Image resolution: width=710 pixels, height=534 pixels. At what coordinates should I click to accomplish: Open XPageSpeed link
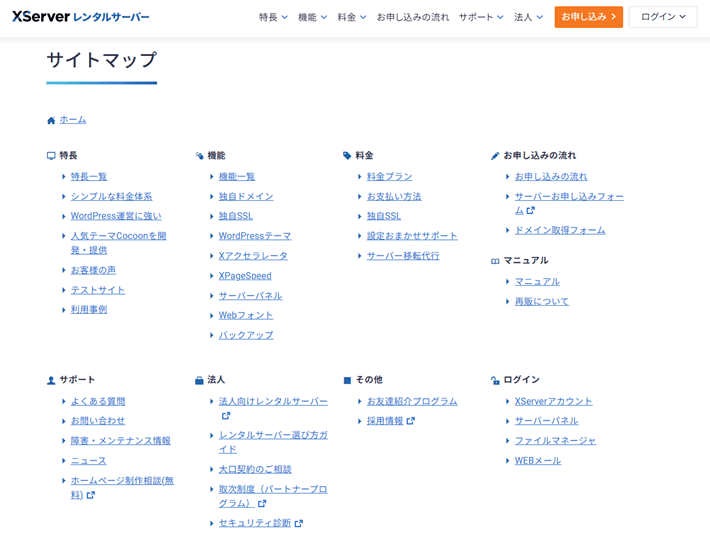coord(245,276)
